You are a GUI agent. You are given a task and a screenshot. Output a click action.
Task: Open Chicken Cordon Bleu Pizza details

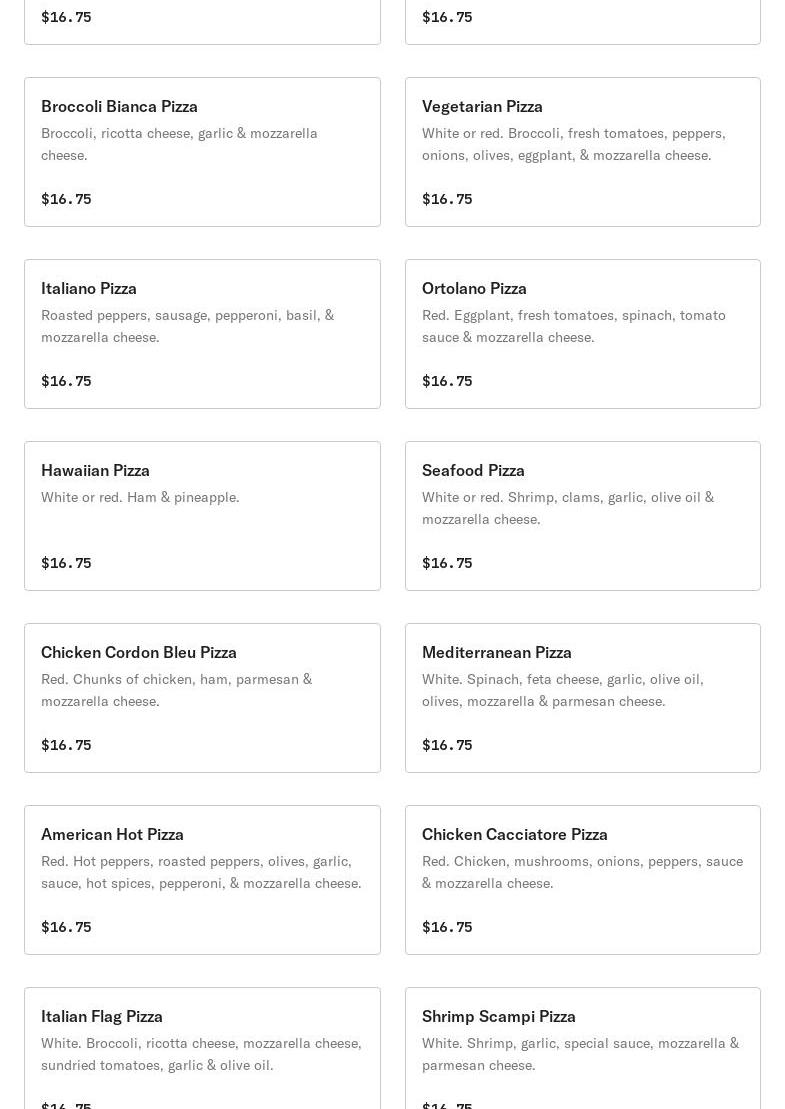tap(139, 652)
